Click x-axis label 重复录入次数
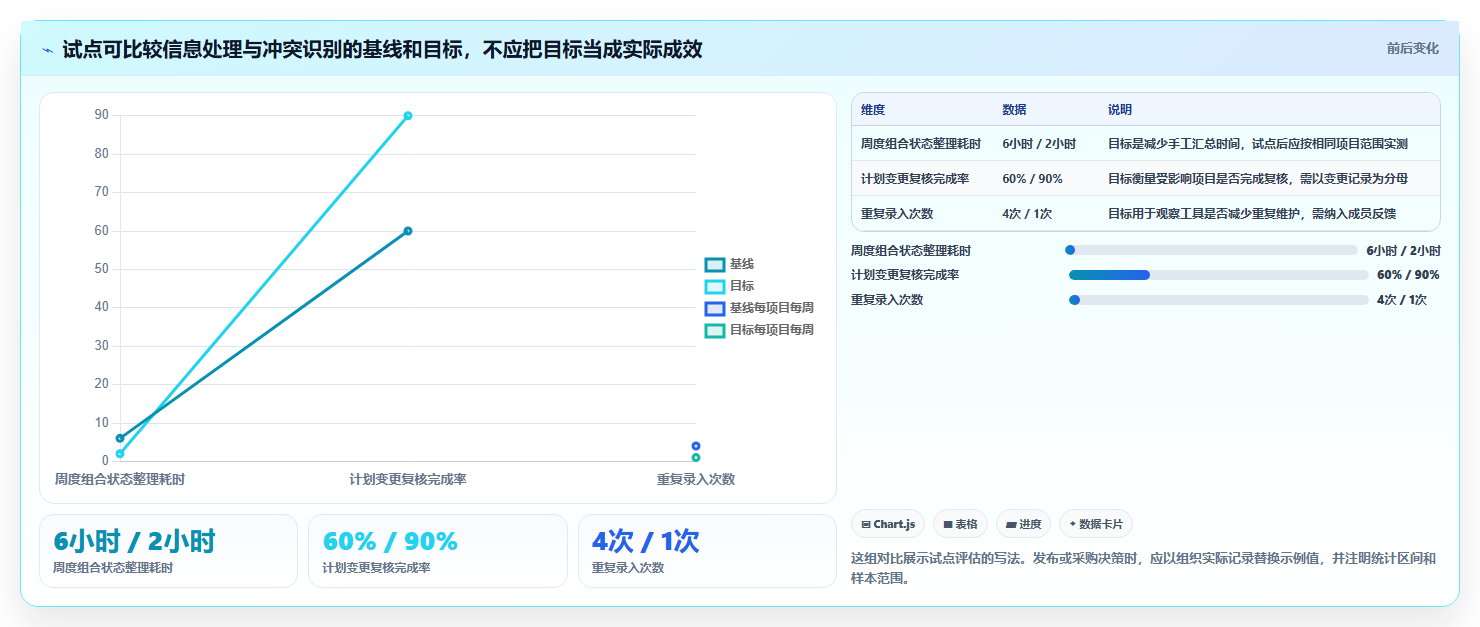1480x627 pixels. [x=696, y=479]
